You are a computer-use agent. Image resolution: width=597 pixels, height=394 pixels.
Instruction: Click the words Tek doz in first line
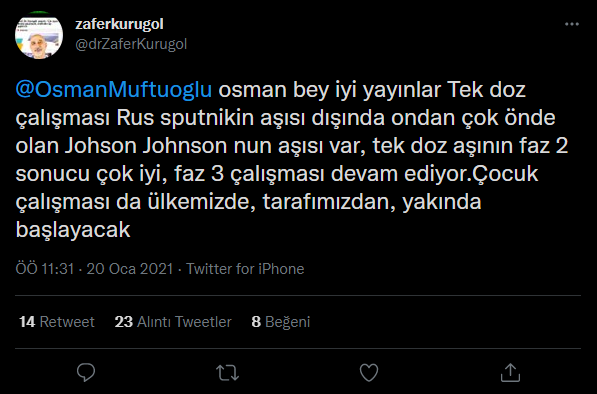point(486,90)
